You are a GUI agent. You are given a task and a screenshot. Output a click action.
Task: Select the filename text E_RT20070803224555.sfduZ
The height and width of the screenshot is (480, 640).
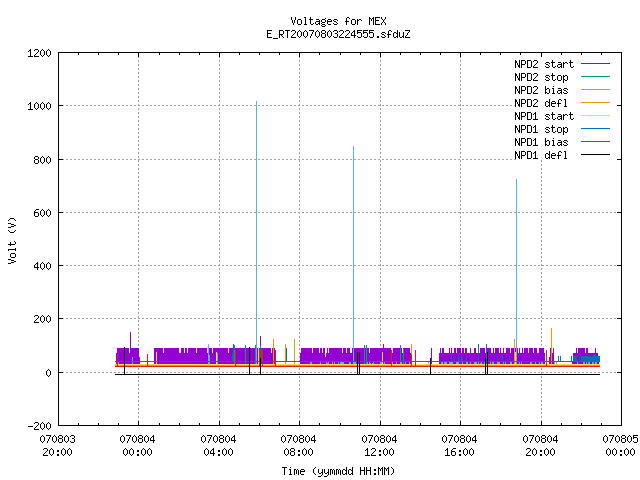[338, 34]
